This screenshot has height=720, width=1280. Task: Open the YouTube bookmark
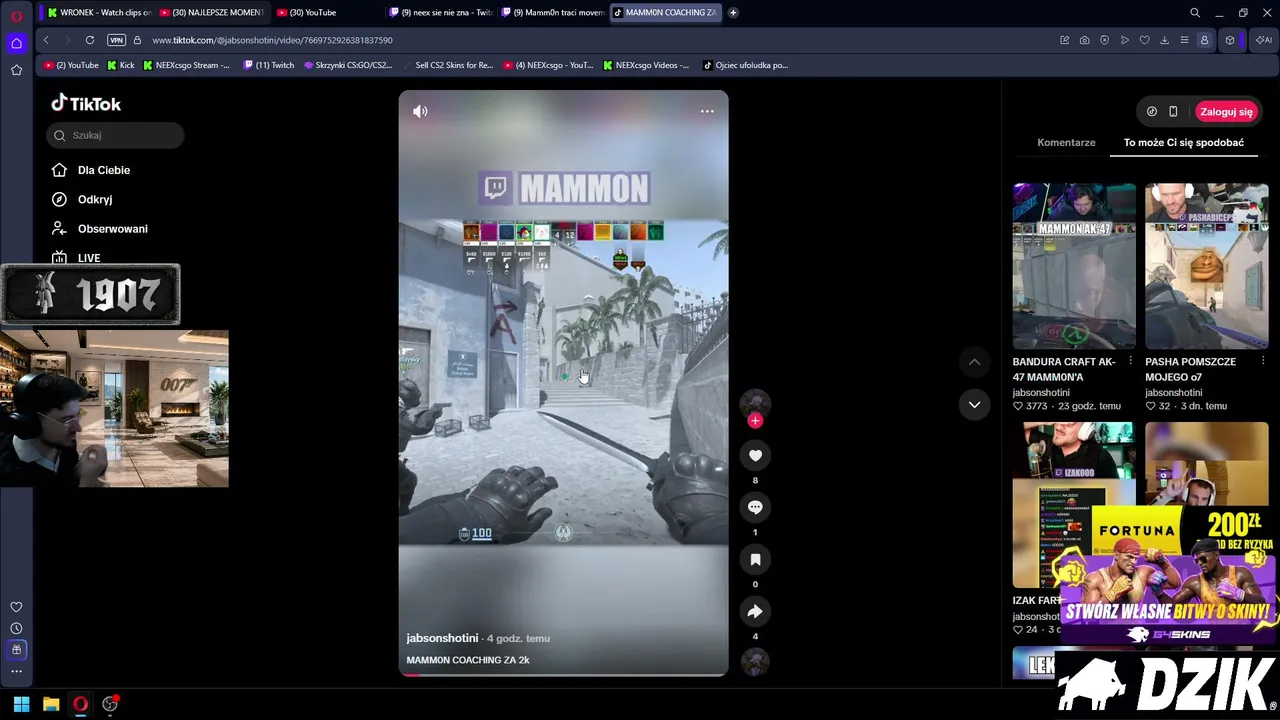pyautogui.click(x=71, y=65)
